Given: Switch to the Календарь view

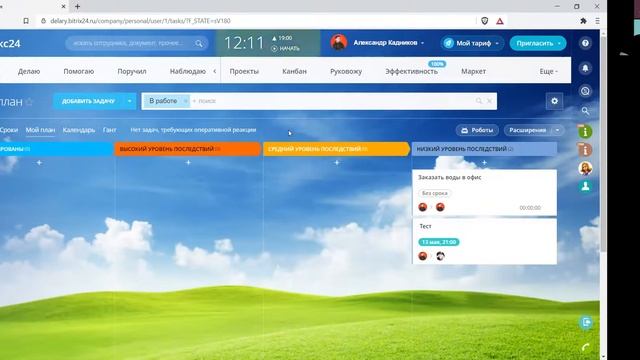Looking at the screenshot, I should click(x=79, y=130).
